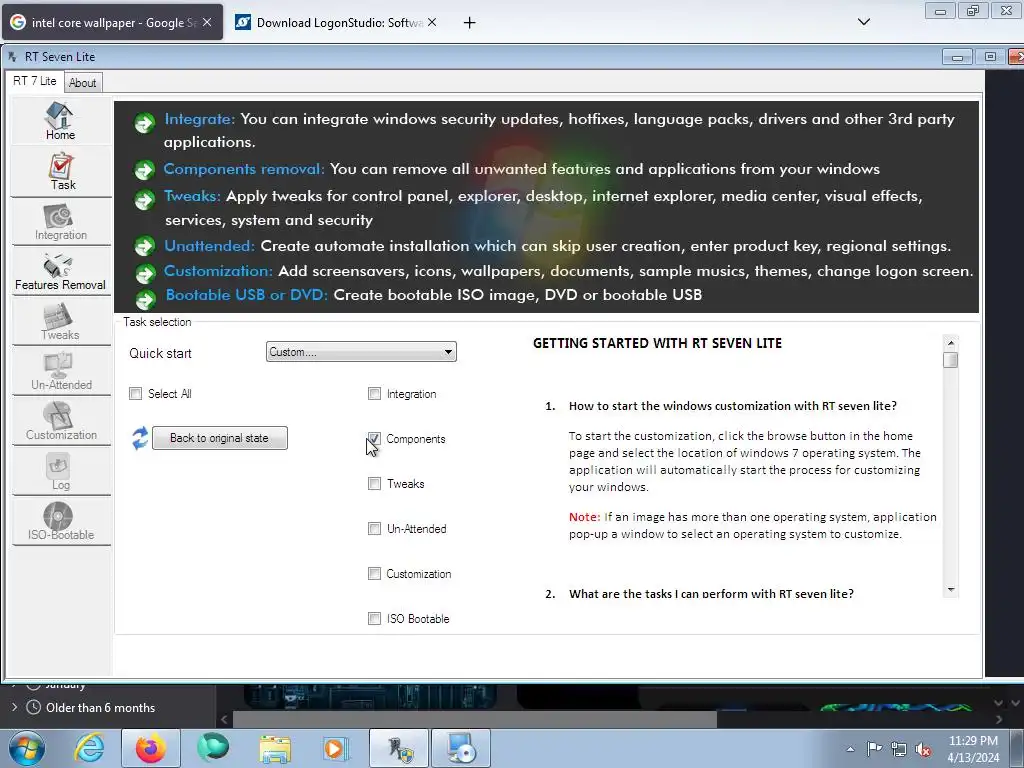The height and width of the screenshot is (768, 1024).
Task: Launch Internet Explorer from taskbar
Action: click(89, 748)
